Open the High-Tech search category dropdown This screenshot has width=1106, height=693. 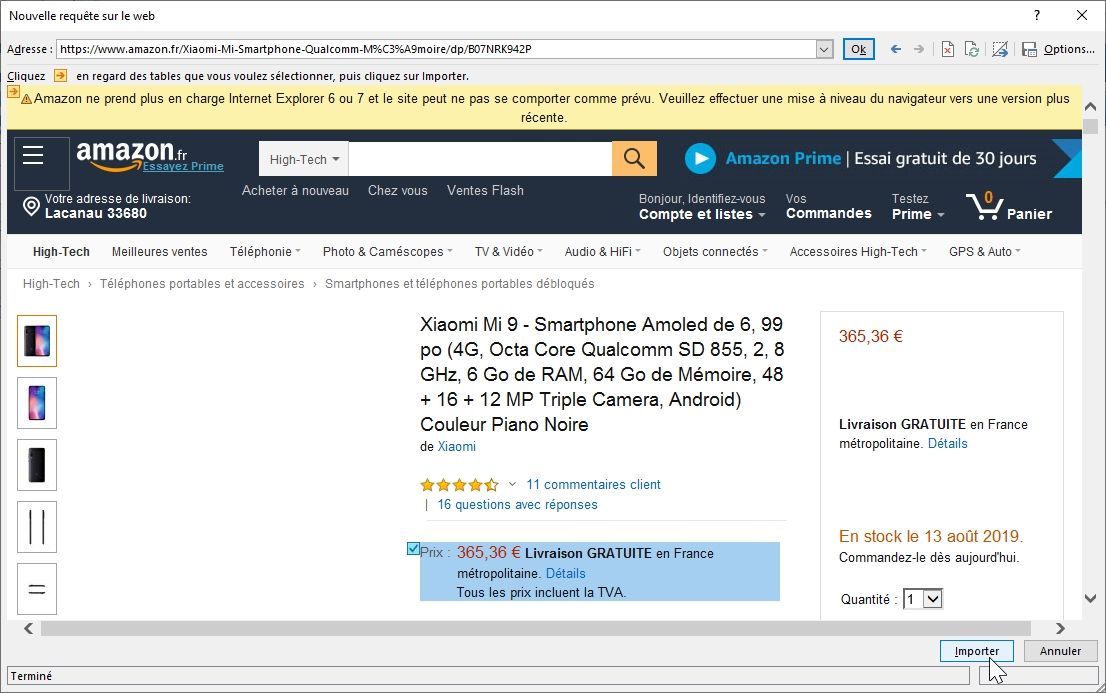tap(304, 159)
